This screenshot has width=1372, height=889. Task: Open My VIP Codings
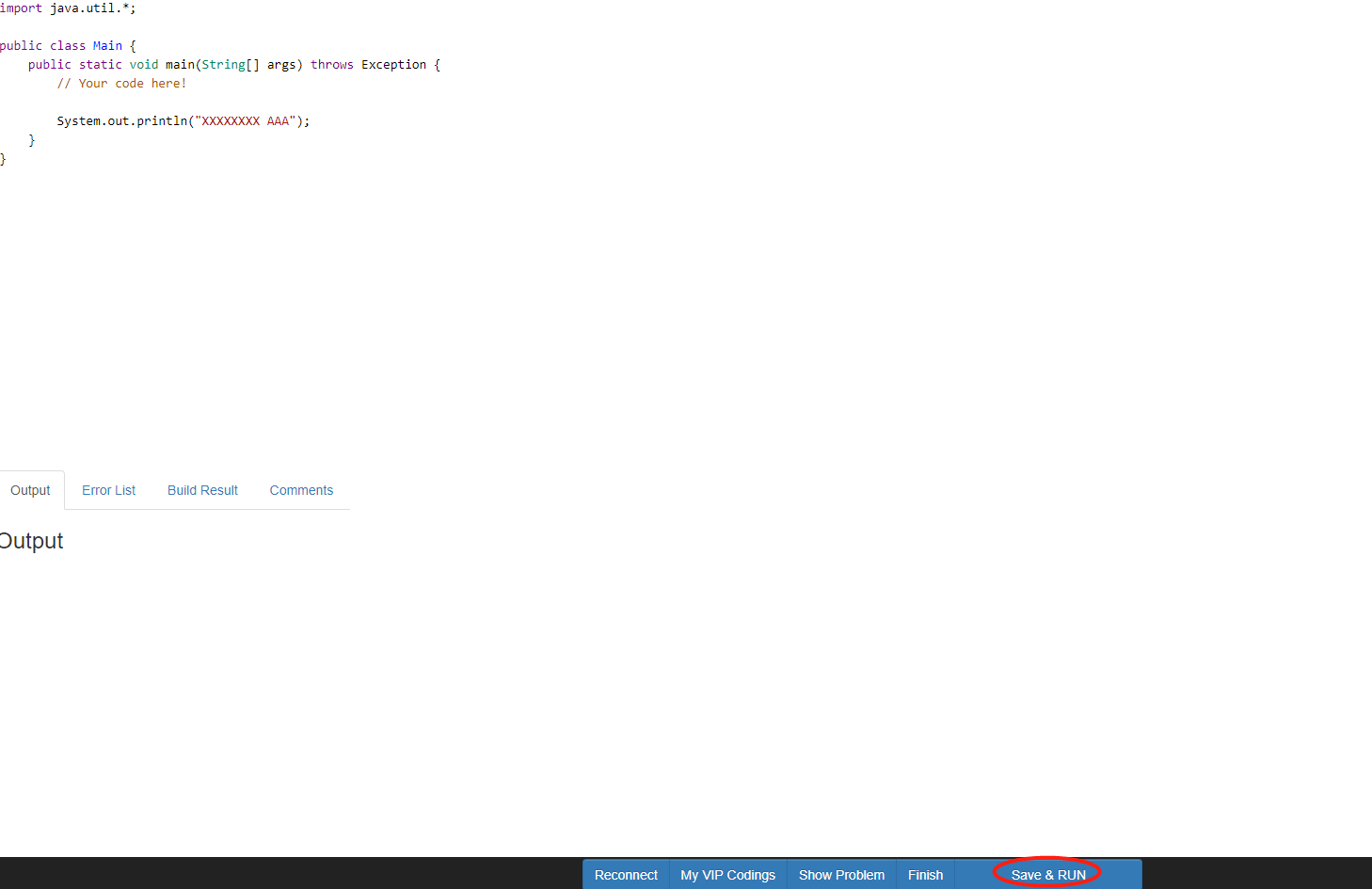point(728,875)
